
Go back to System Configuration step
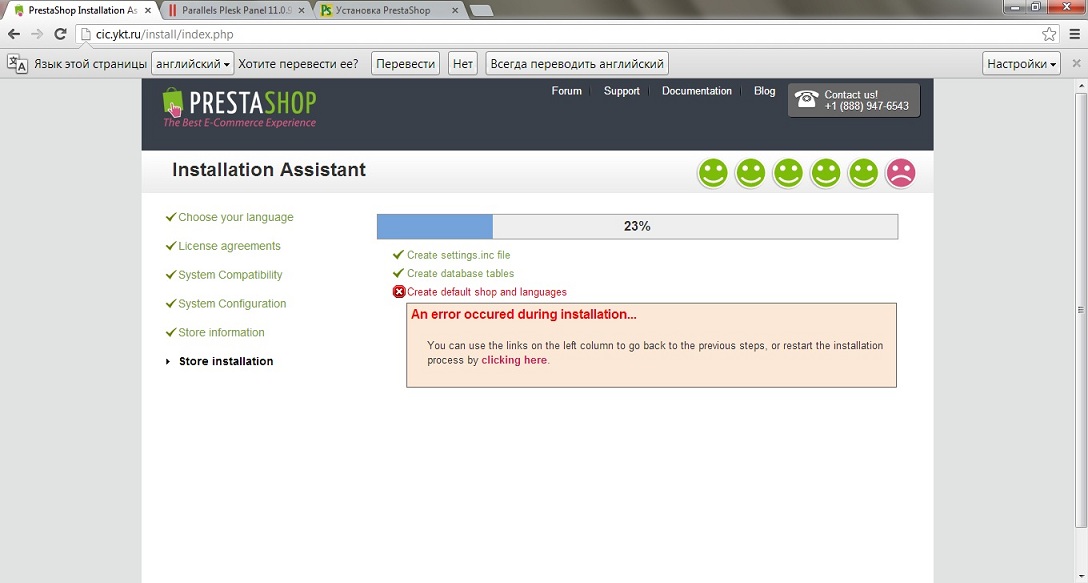tap(232, 303)
